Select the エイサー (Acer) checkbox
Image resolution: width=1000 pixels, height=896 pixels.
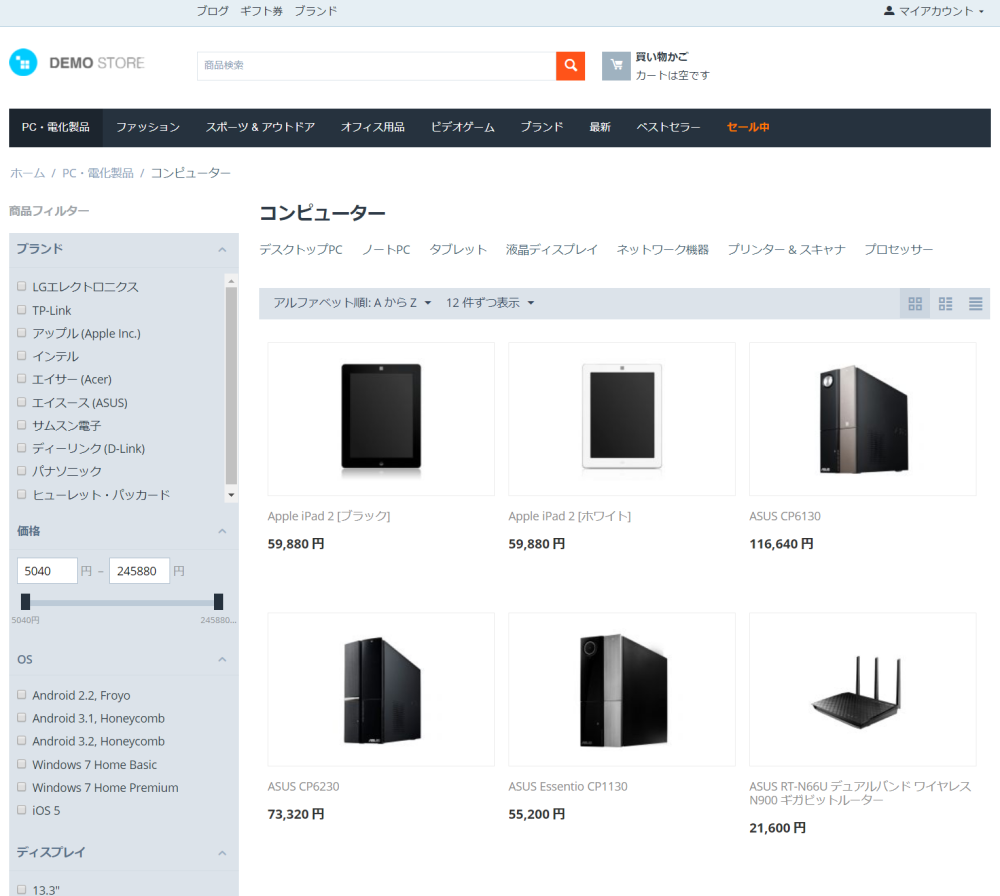tap(22, 379)
